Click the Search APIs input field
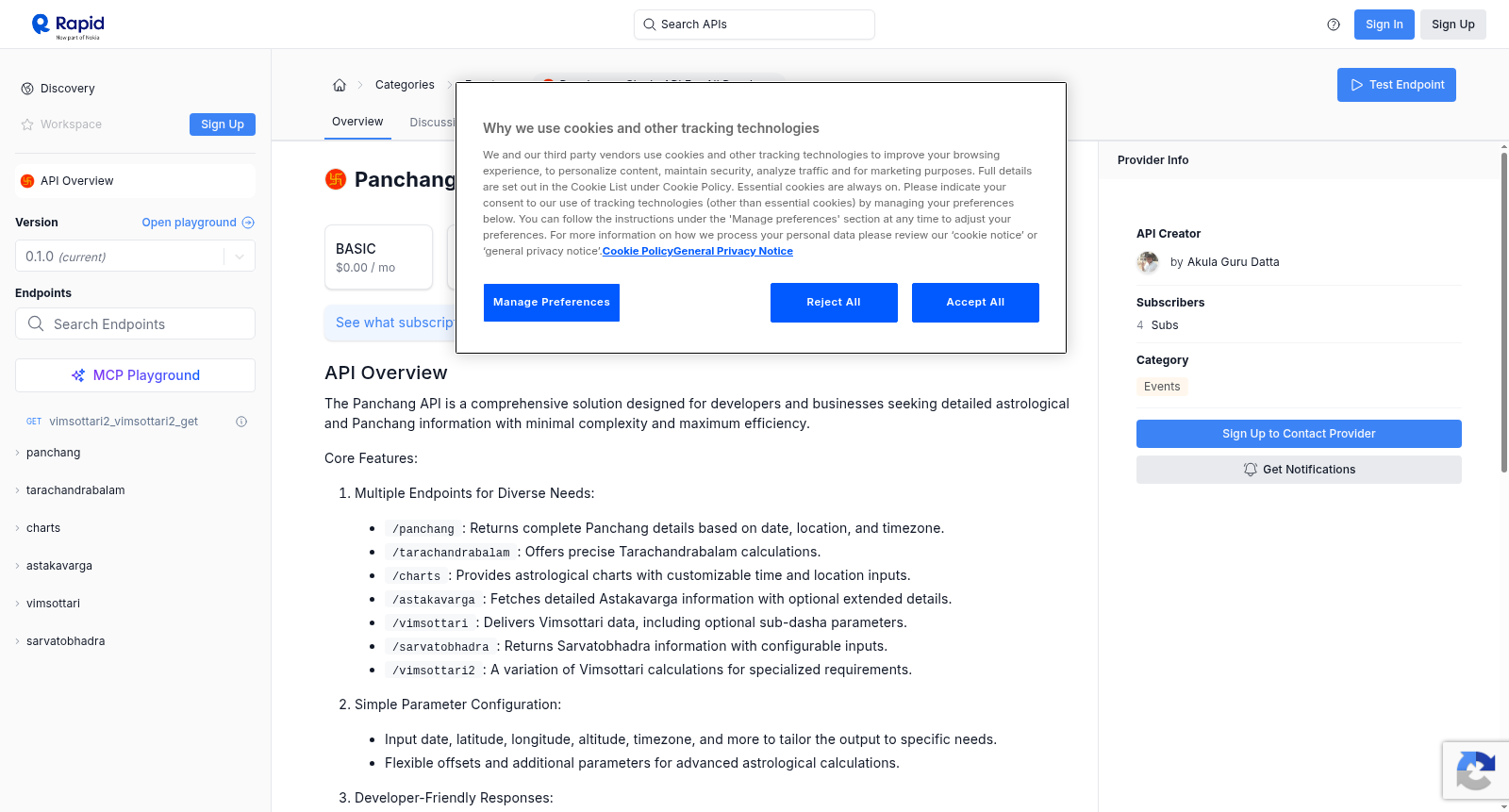 point(754,25)
